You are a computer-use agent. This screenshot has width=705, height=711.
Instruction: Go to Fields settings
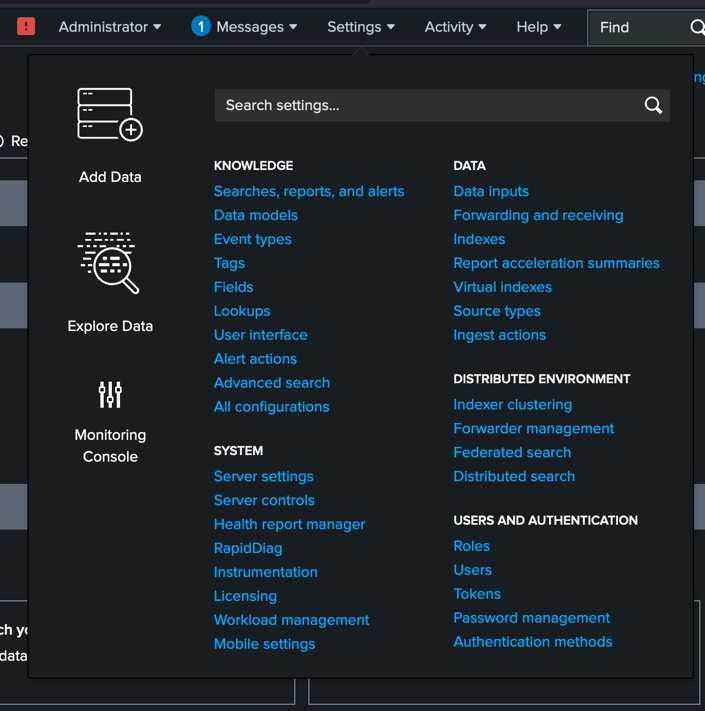coord(233,287)
